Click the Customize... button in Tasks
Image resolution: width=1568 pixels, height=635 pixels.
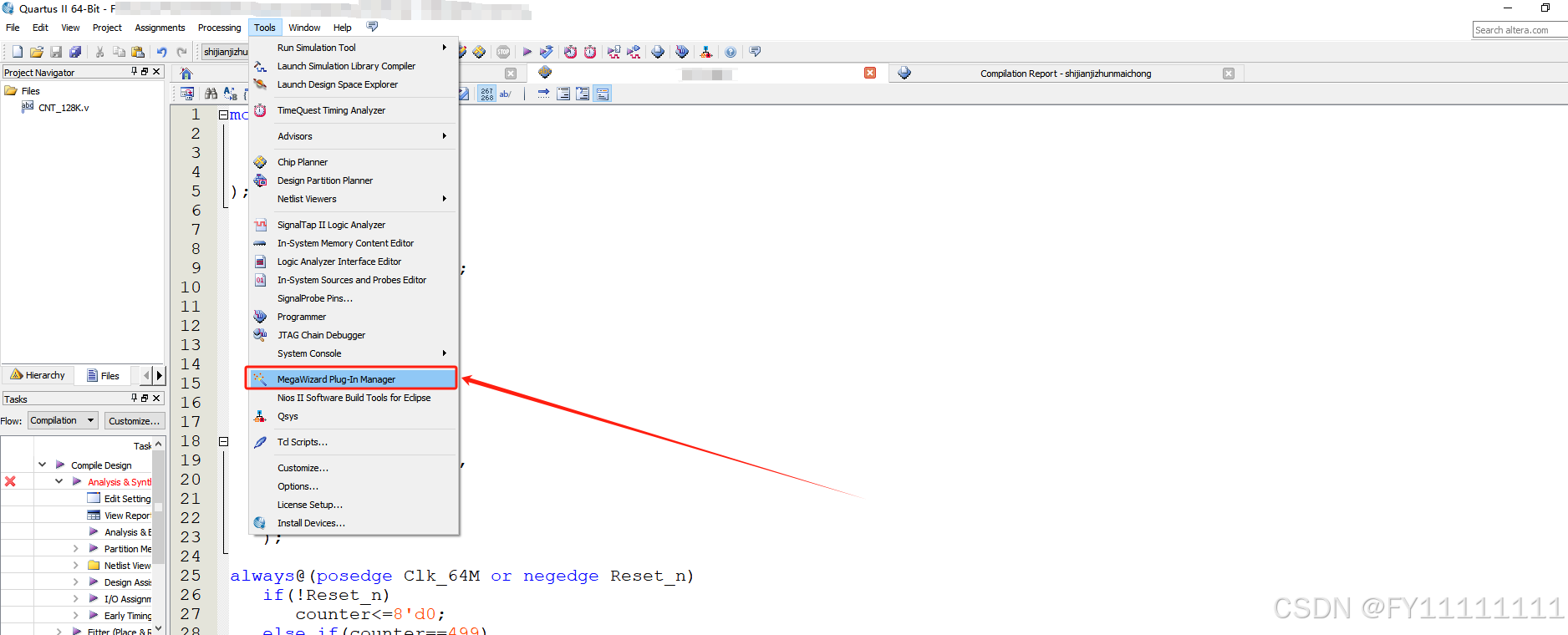click(134, 421)
